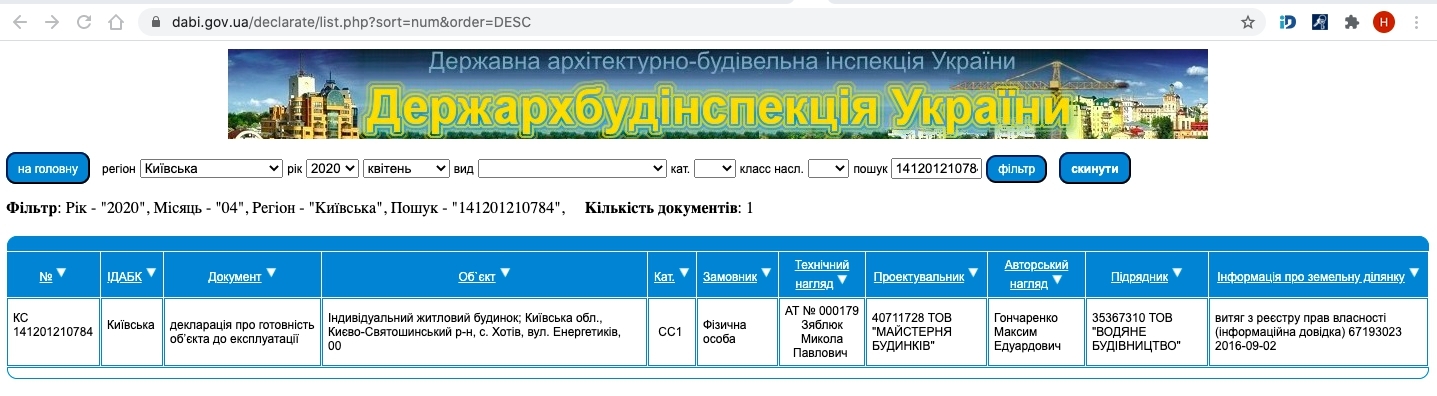This screenshot has height=396, width=1437.
Task: Open the month dropdown showing квітень
Action: tap(407, 169)
